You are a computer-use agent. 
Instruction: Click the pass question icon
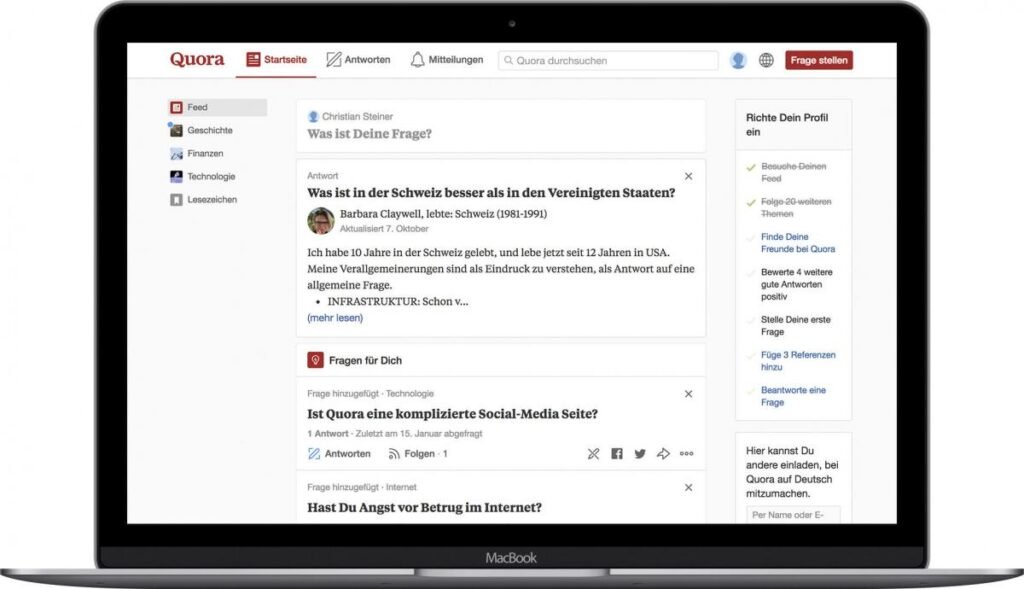(593, 454)
